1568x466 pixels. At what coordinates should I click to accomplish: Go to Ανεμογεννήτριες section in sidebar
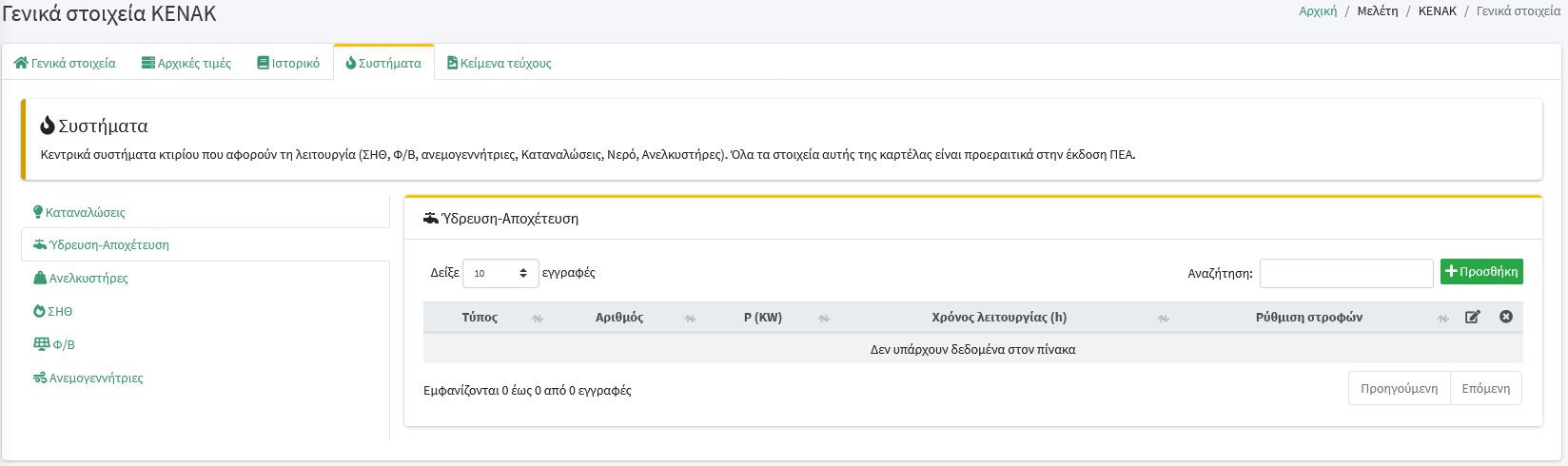coord(95,378)
